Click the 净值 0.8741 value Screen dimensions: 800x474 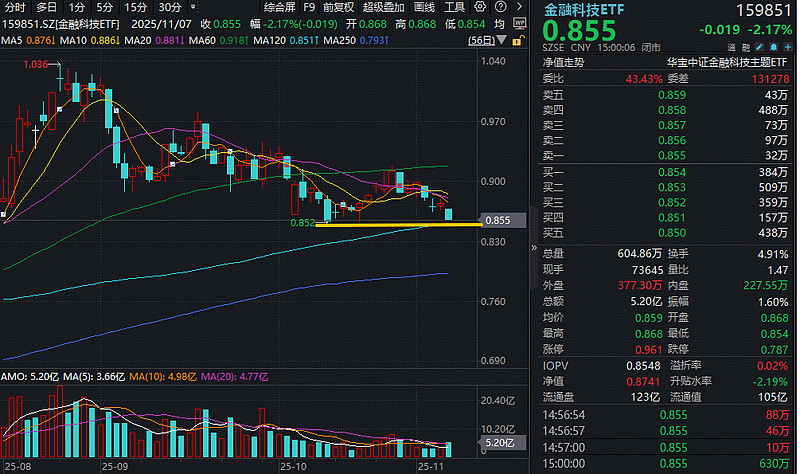coord(643,382)
